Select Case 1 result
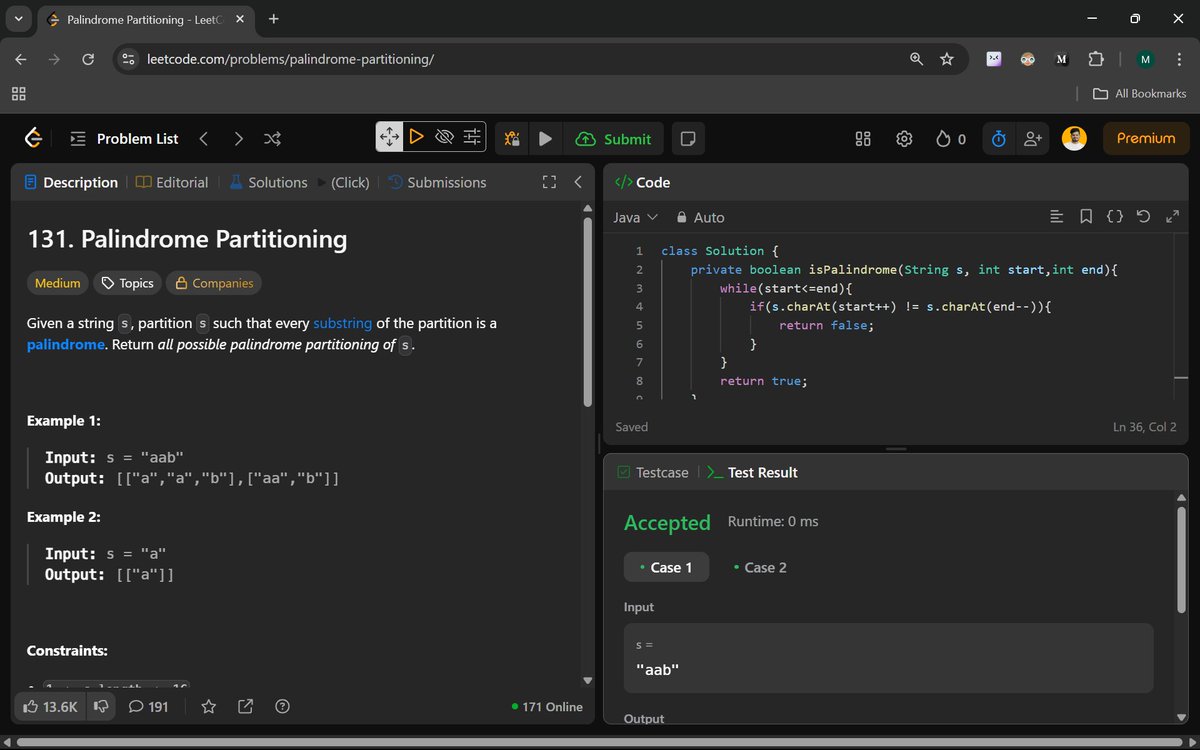1200x750 pixels. [x=666, y=567]
